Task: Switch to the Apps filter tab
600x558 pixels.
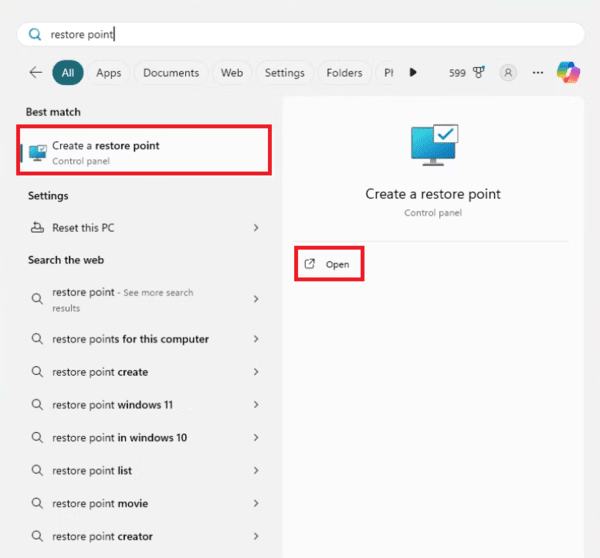Action: (x=109, y=72)
